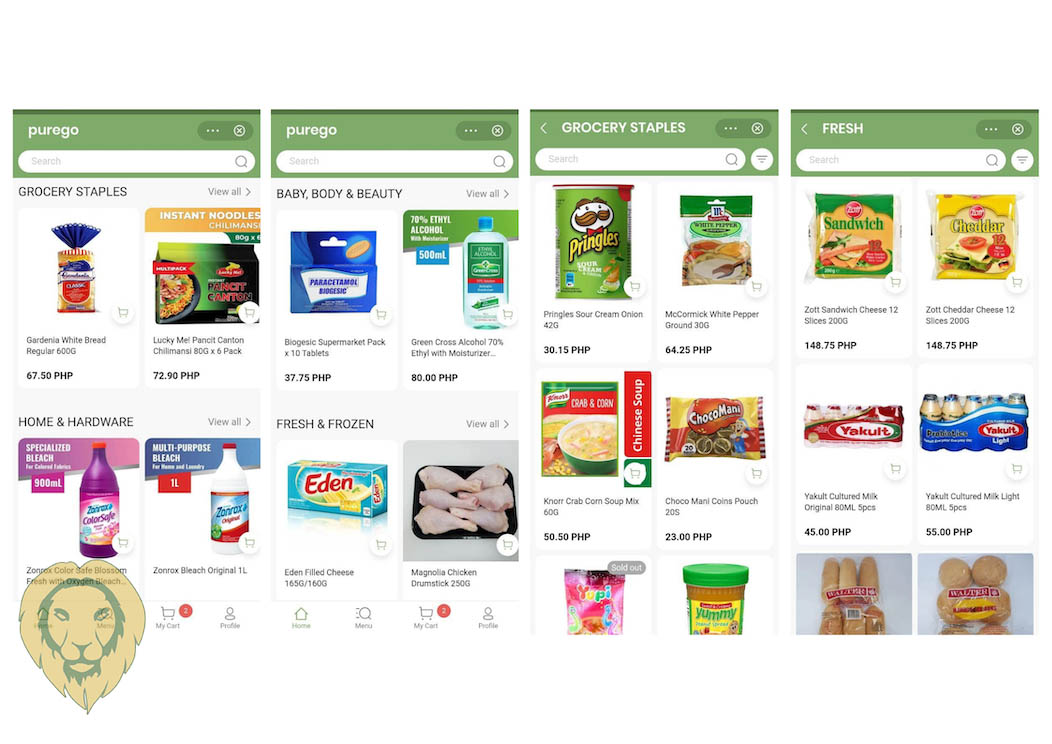Expand View all for Baby, Body & Beauty
Image resolution: width=1052 pixels, height=744 pixels.
pyautogui.click(x=487, y=194)
